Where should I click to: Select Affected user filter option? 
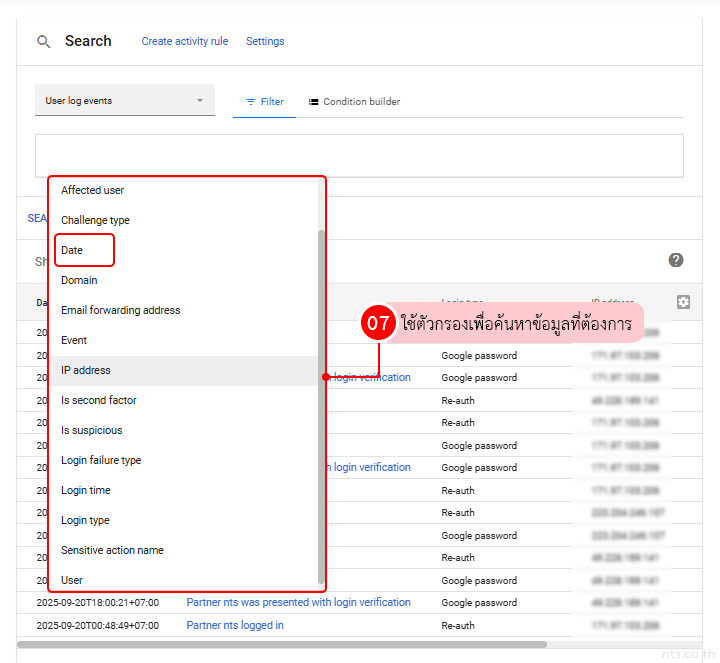click(x=93, y=190)
